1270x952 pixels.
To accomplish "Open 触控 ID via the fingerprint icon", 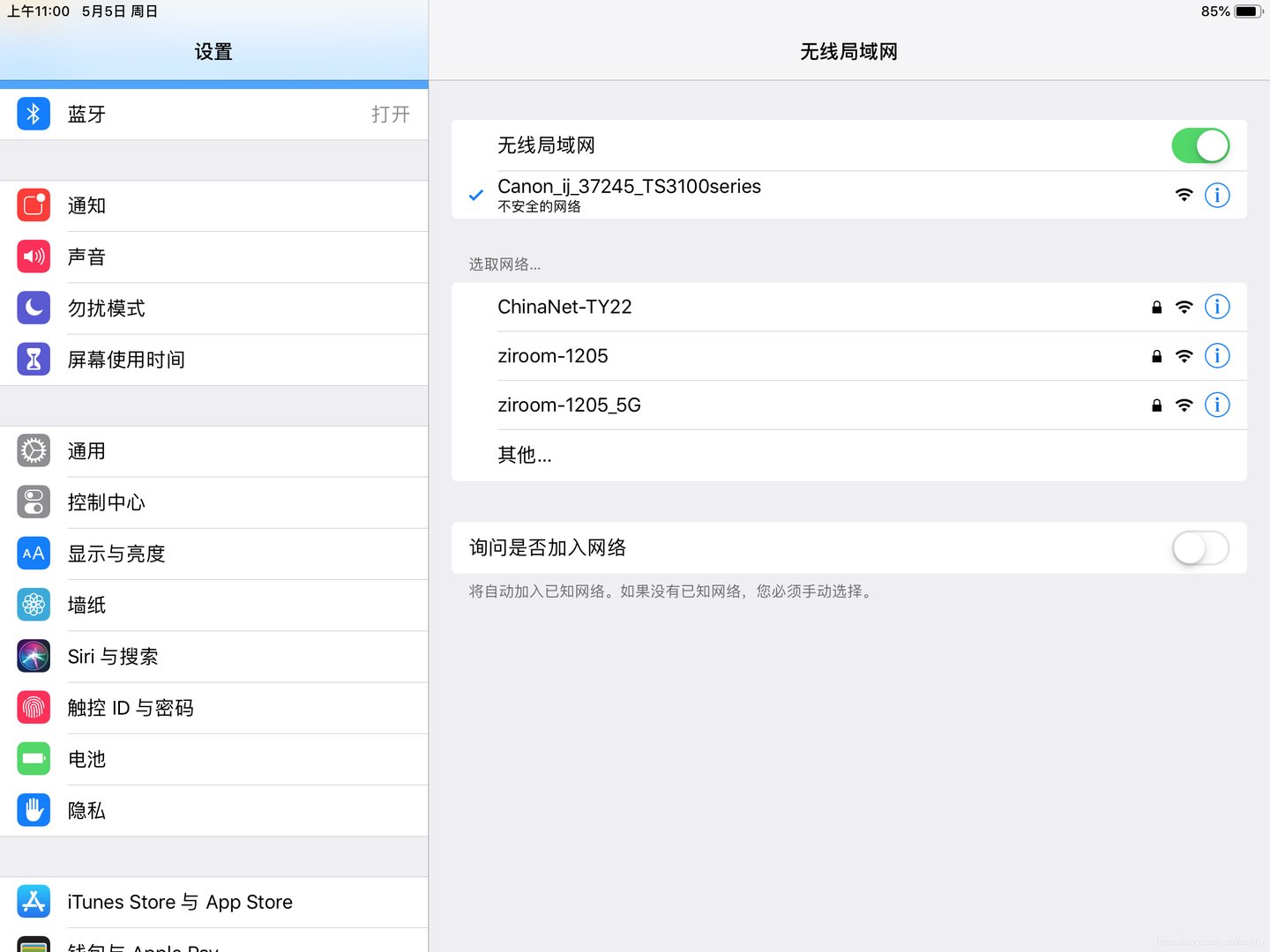I will tap(33, 707).
